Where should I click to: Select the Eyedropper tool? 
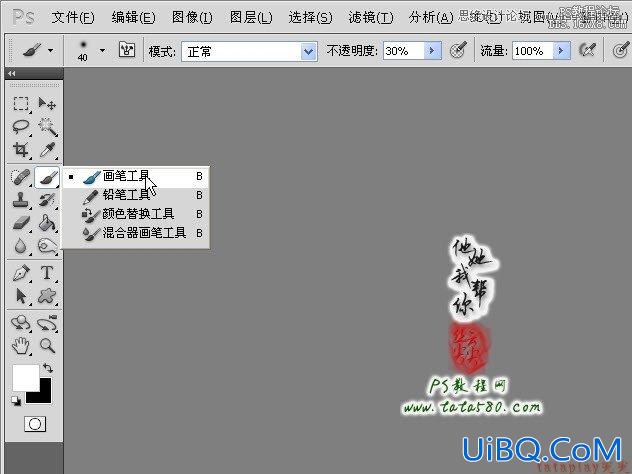coord(47,150)
